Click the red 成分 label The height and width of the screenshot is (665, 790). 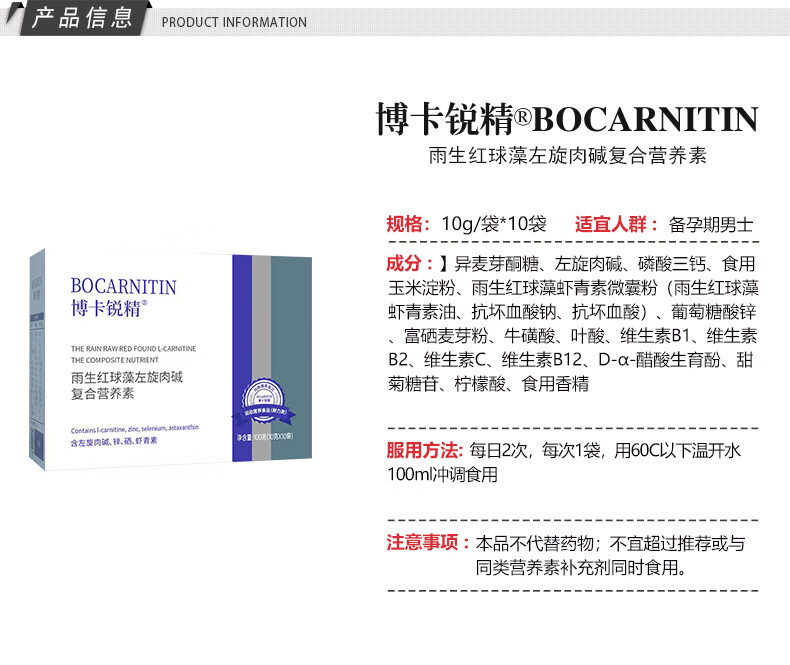click(408, 264)
